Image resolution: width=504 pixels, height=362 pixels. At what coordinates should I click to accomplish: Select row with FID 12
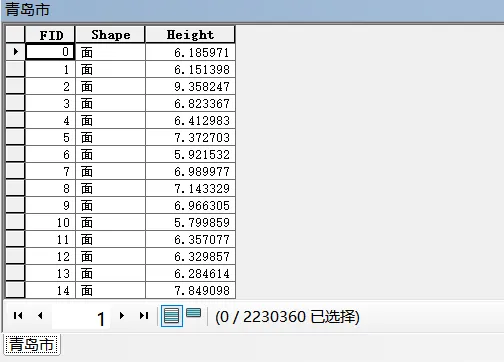[15, 256]
